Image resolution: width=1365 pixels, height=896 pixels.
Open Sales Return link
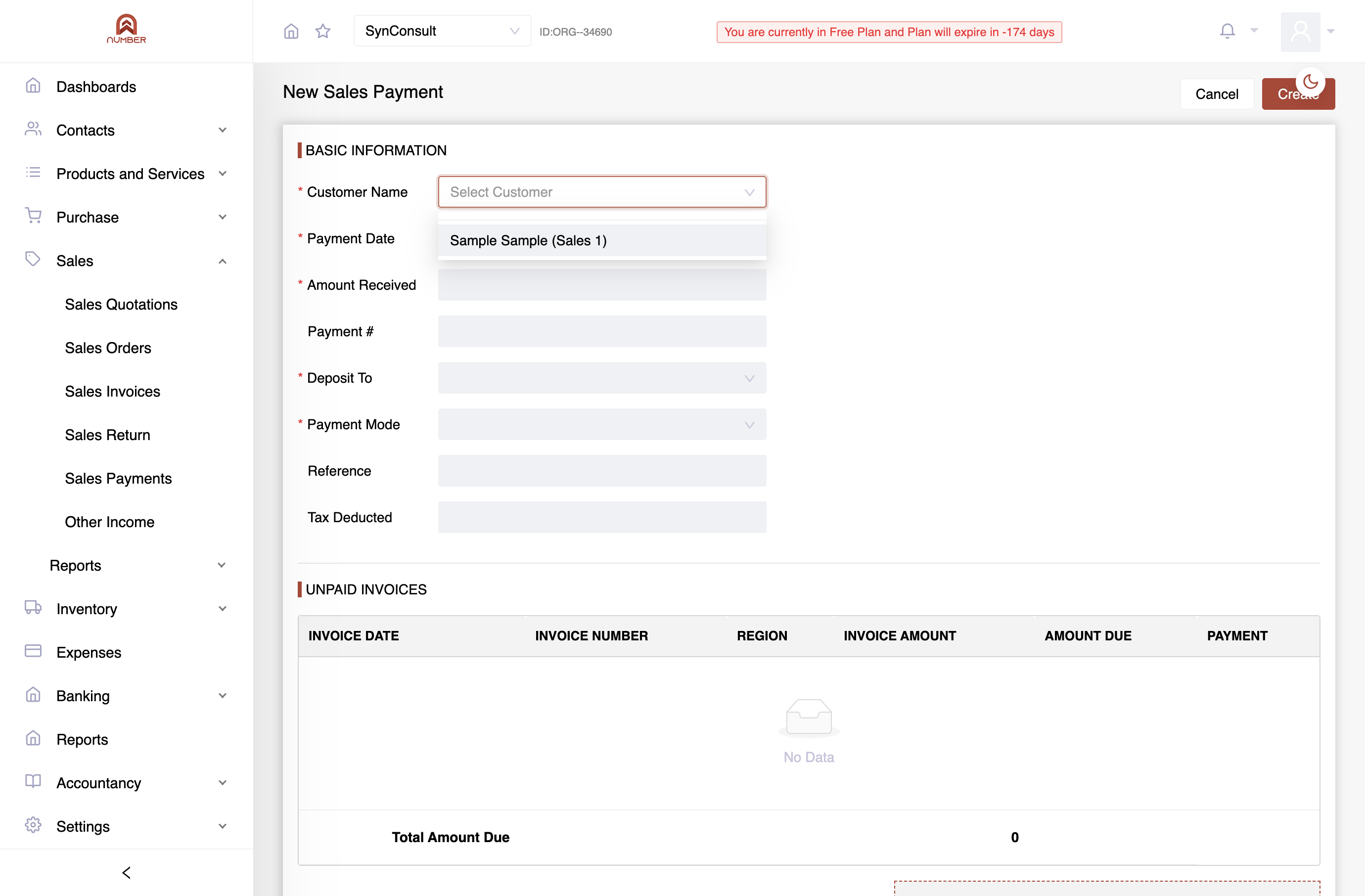(107, 435)
